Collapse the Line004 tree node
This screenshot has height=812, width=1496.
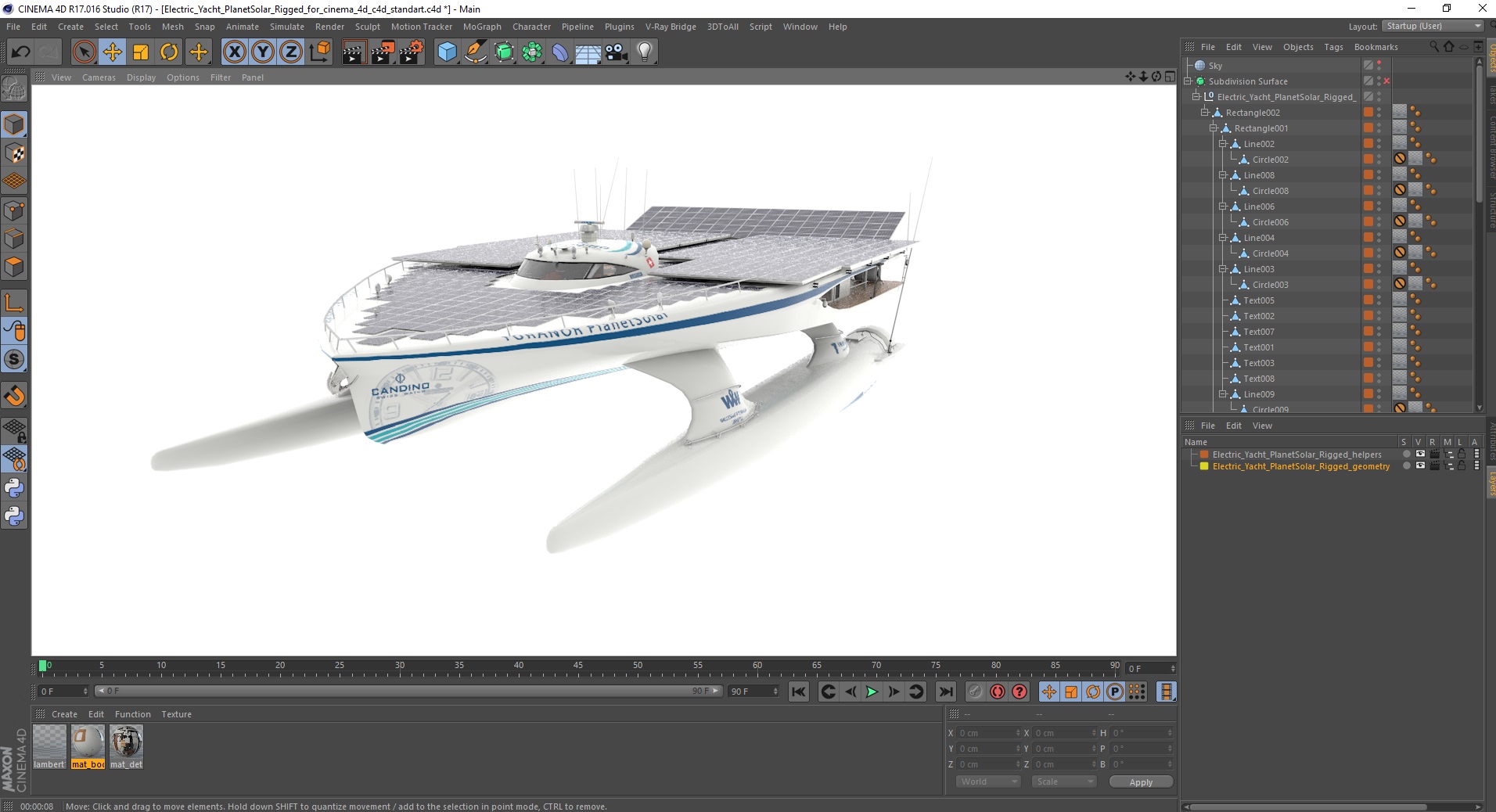tap(1222, 237)
